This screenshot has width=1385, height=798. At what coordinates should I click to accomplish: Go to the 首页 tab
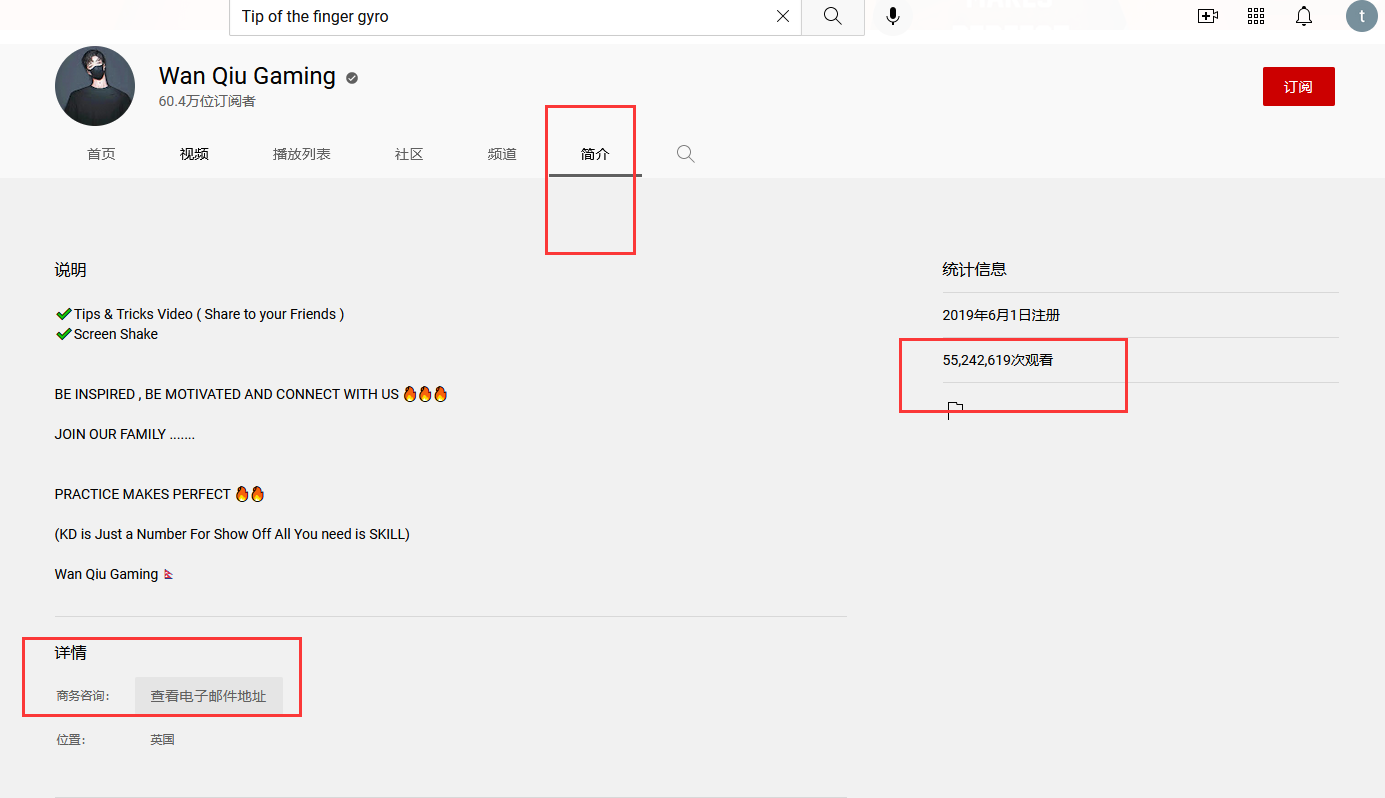101,154
